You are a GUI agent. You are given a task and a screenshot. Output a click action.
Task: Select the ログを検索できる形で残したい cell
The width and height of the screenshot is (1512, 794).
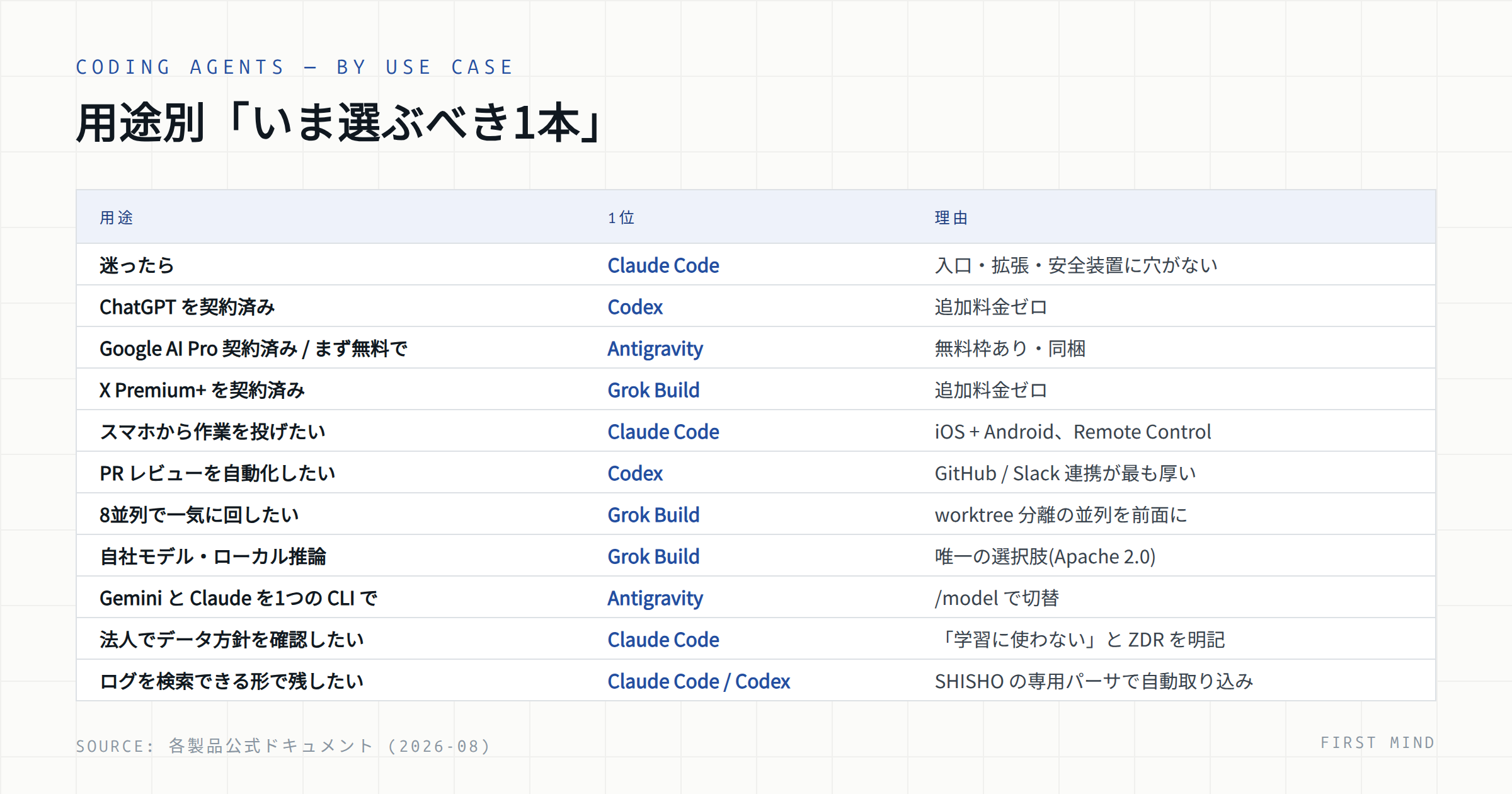click(232, 681)
